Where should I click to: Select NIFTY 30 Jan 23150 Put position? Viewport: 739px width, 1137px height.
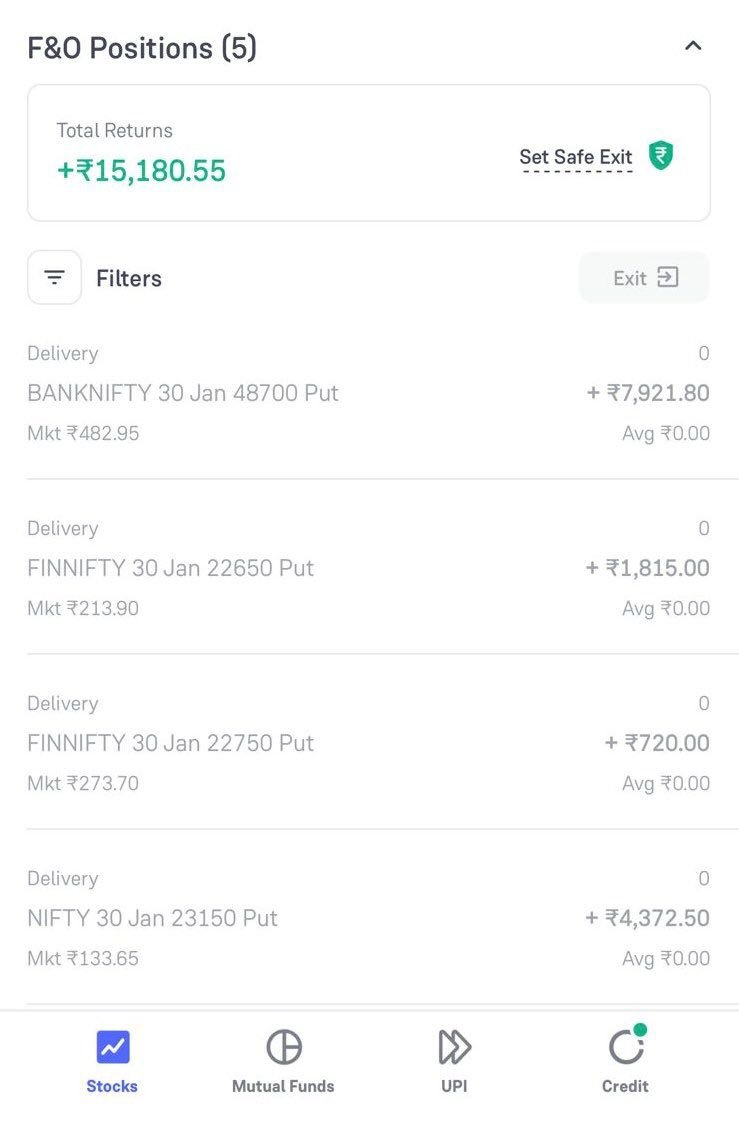tap(368, 918)
